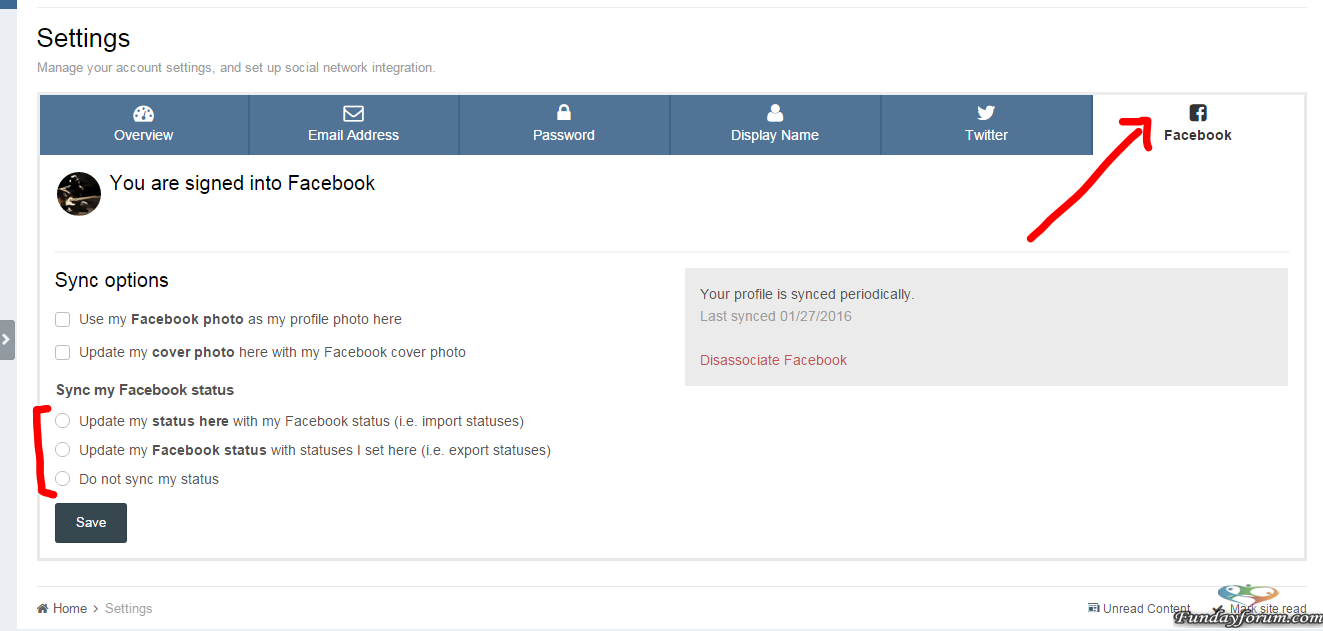Expand the collapsed left sidebar arrow
Viewport: 1323px width, 631px height.
pos(7,340)
